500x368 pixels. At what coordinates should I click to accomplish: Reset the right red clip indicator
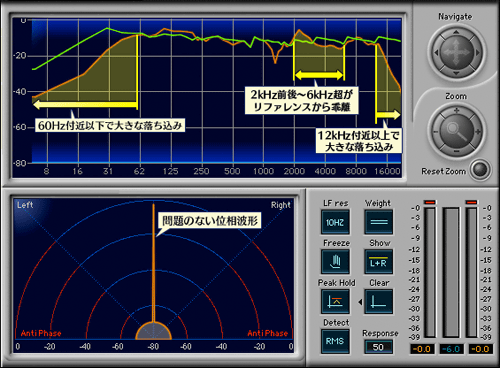(472, 202)
